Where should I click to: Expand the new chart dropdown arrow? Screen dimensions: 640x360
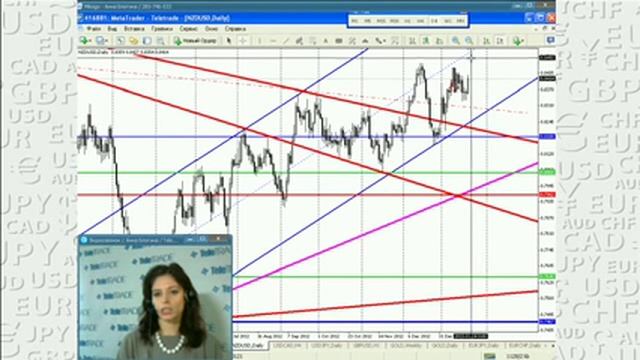pyautogui.click(x=90, y=40)
